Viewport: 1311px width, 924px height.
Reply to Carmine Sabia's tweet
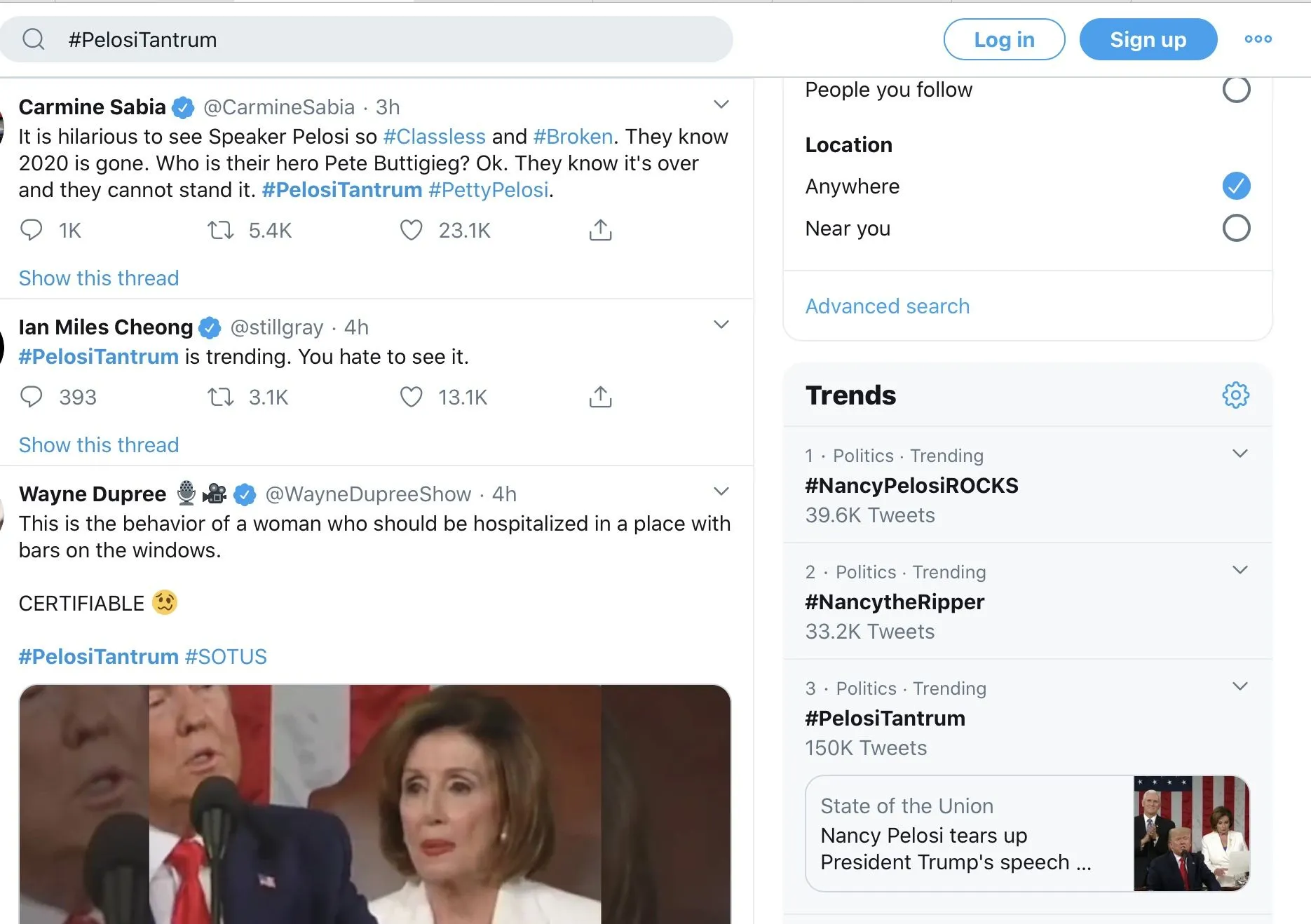coord(32,230)
